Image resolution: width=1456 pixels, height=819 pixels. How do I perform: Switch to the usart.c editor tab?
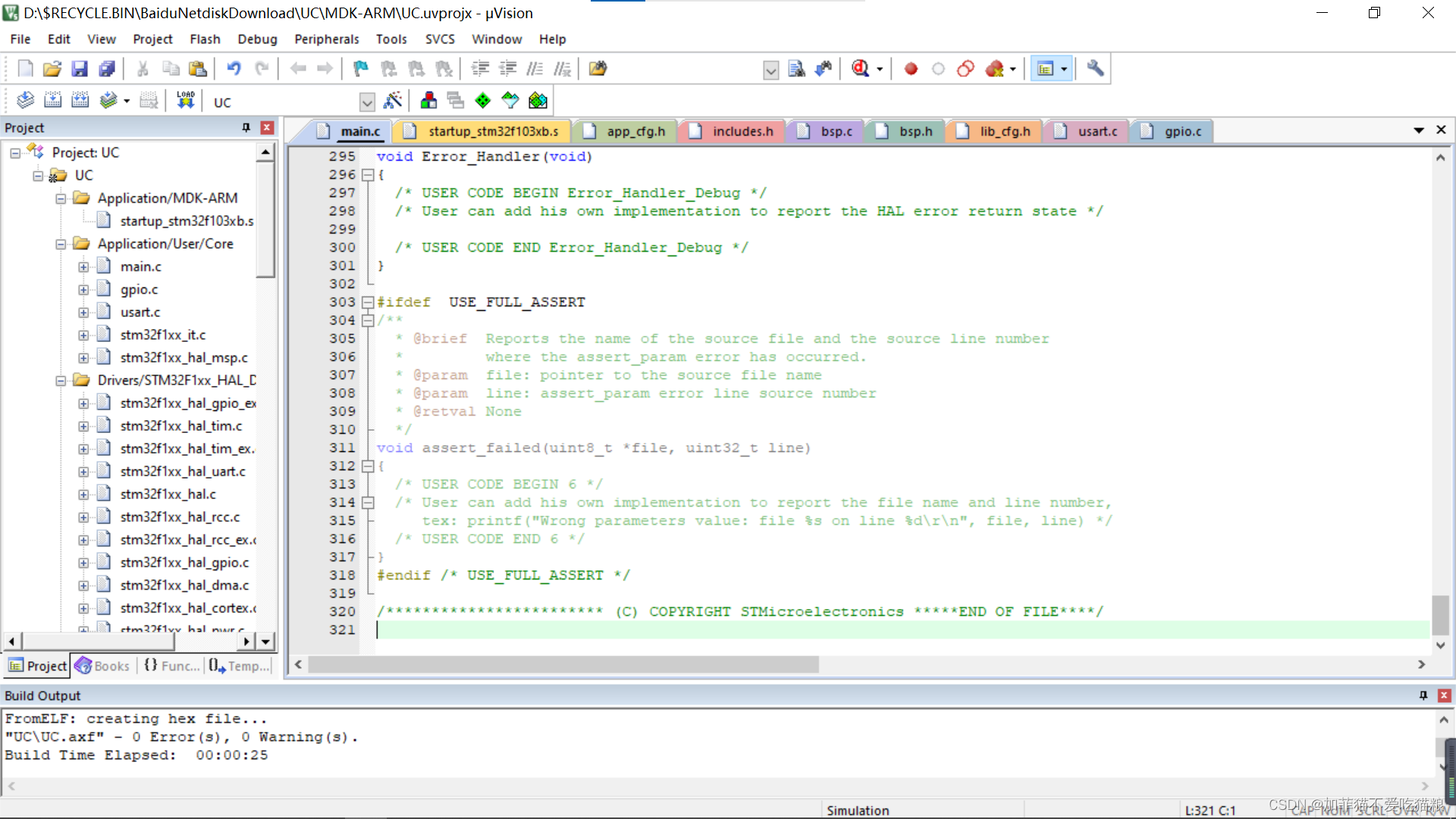tap(1097, 131)
